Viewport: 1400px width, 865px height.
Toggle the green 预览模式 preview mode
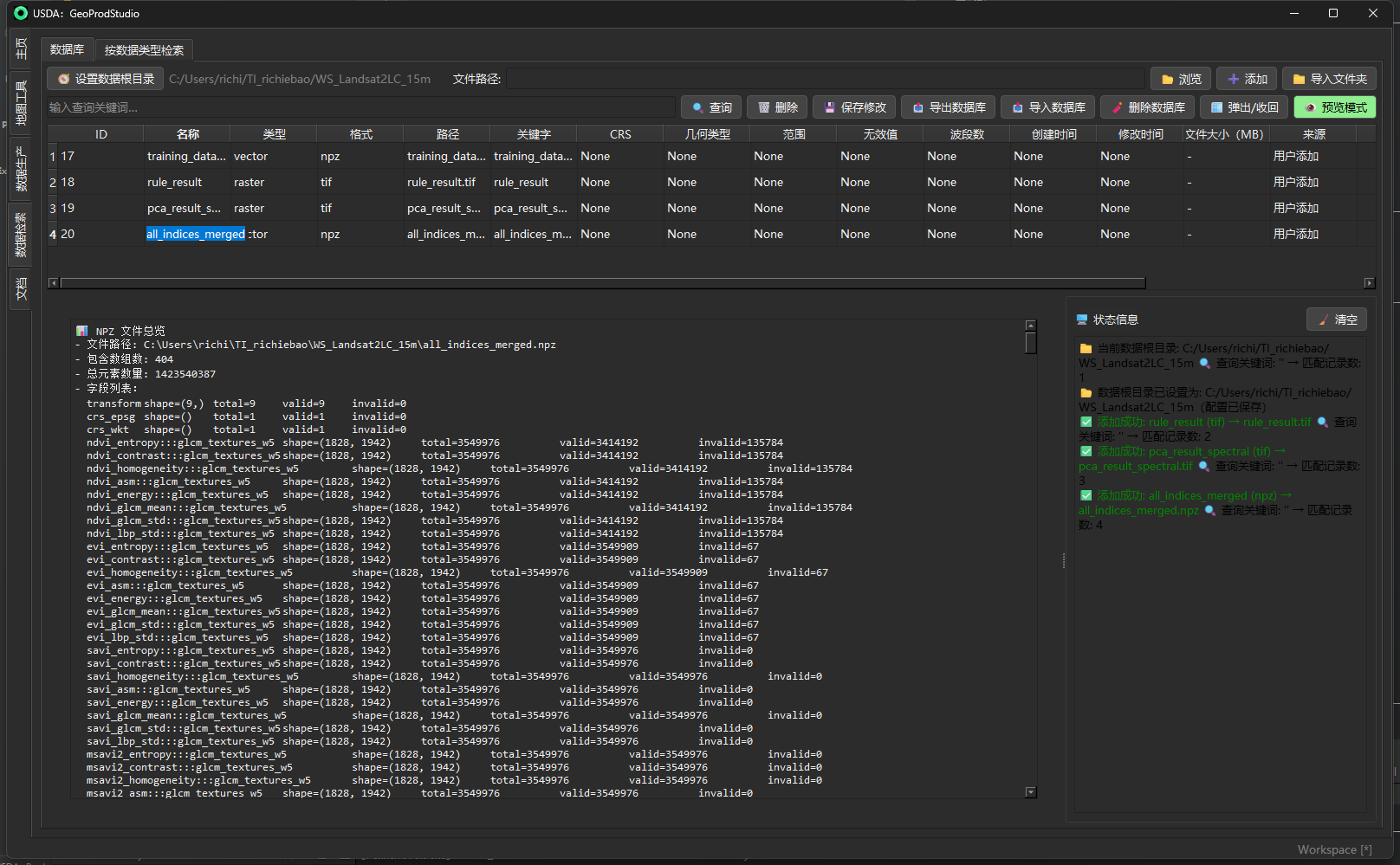pyautogui.click(x=1334, y=107)
